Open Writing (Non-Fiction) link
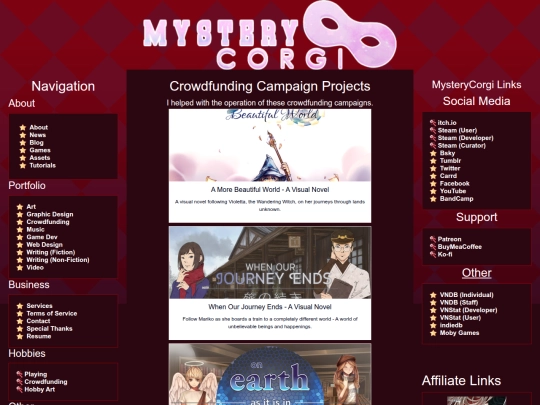The image size is (540, 405). pyautogui.click(x=58, y=260)
